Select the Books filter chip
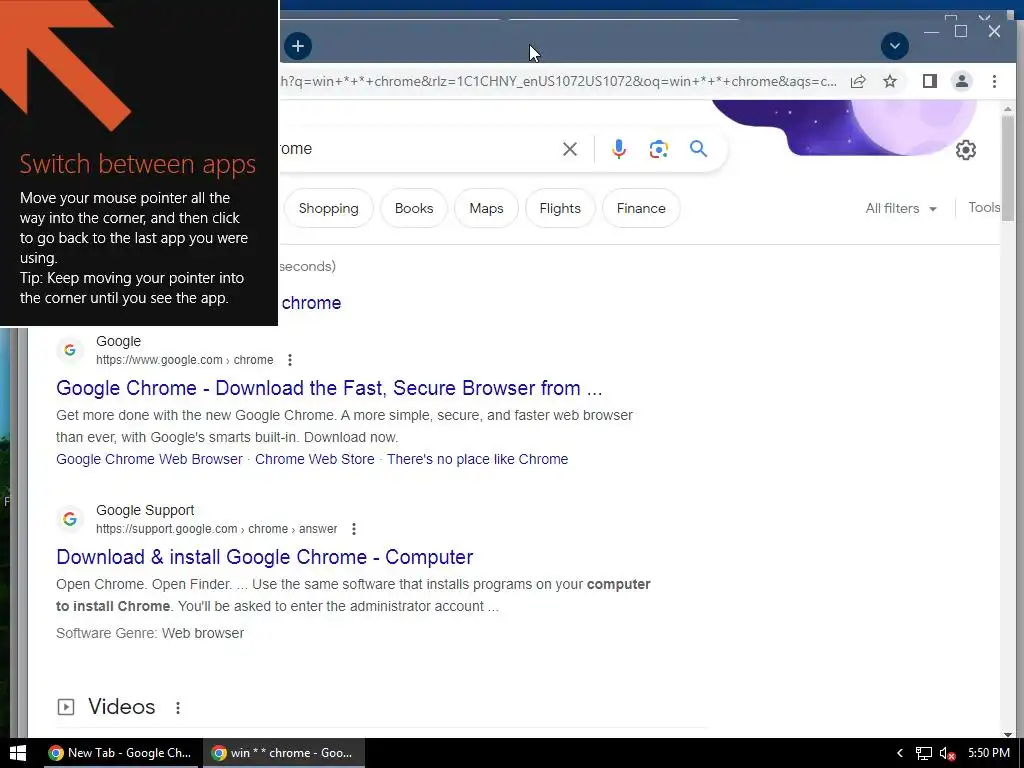The image size is (1024, 768). [x=414, y=208]
